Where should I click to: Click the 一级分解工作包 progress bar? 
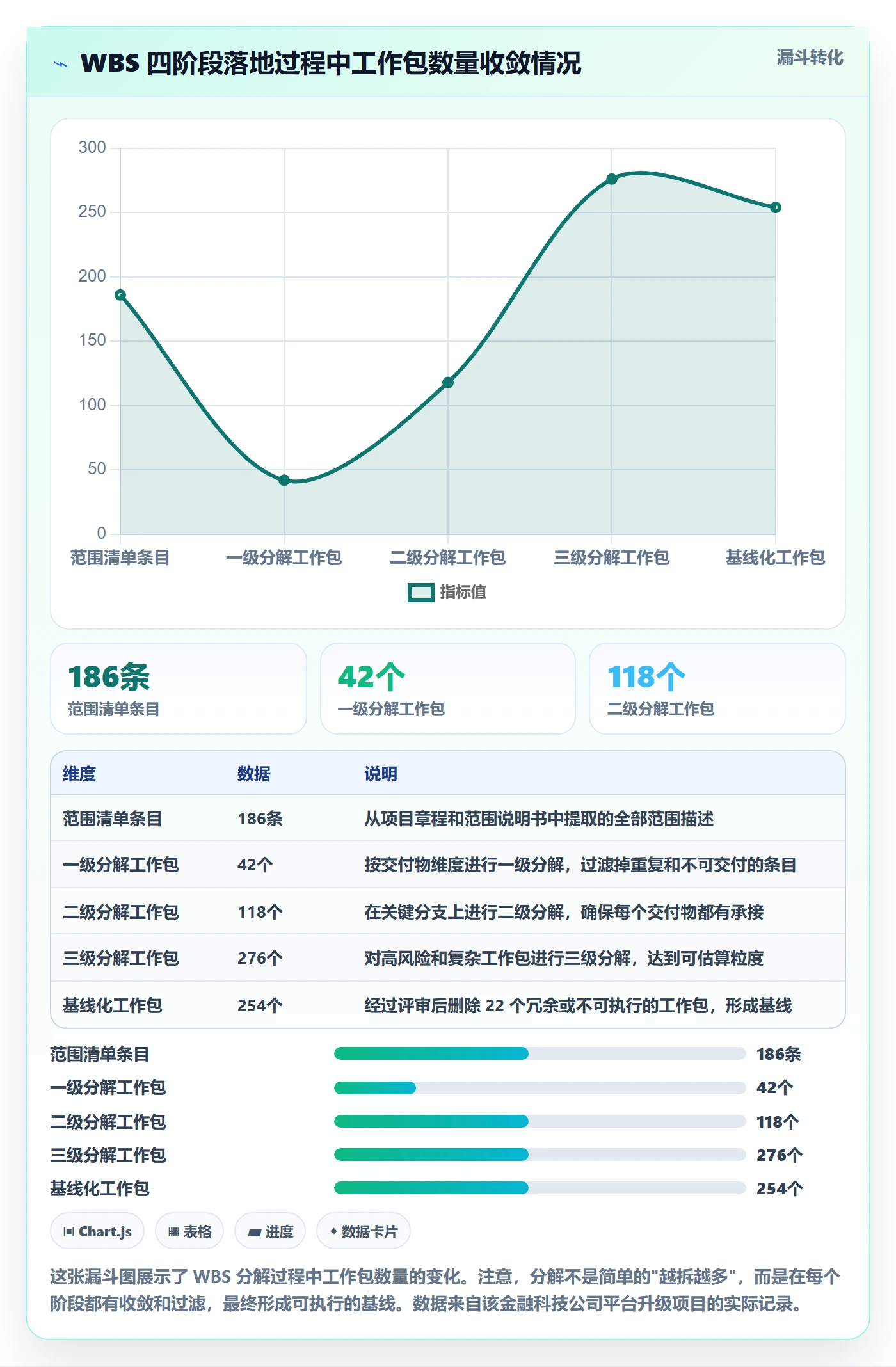[540, 1087]
